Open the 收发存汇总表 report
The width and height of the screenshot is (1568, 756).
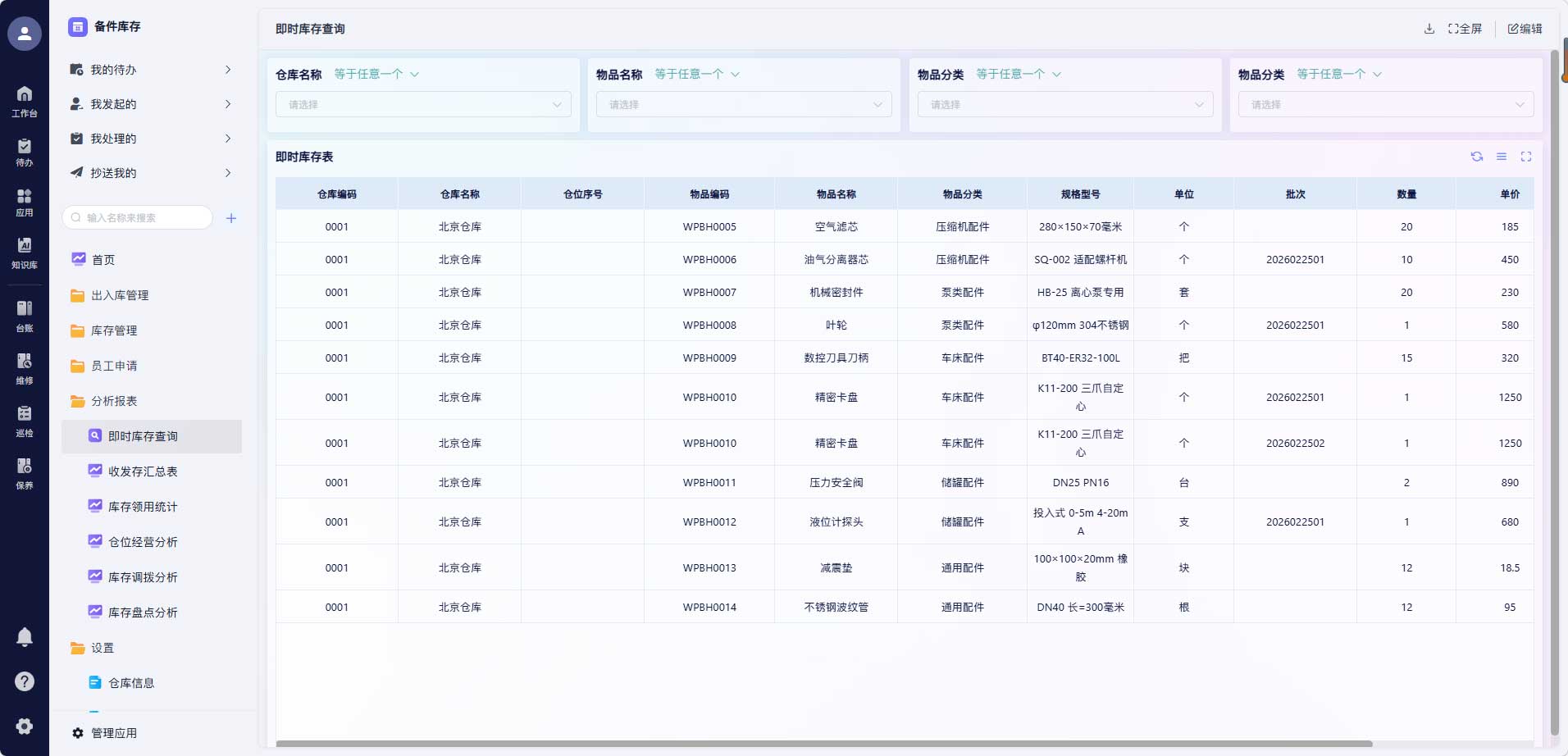tap(143, 471)
